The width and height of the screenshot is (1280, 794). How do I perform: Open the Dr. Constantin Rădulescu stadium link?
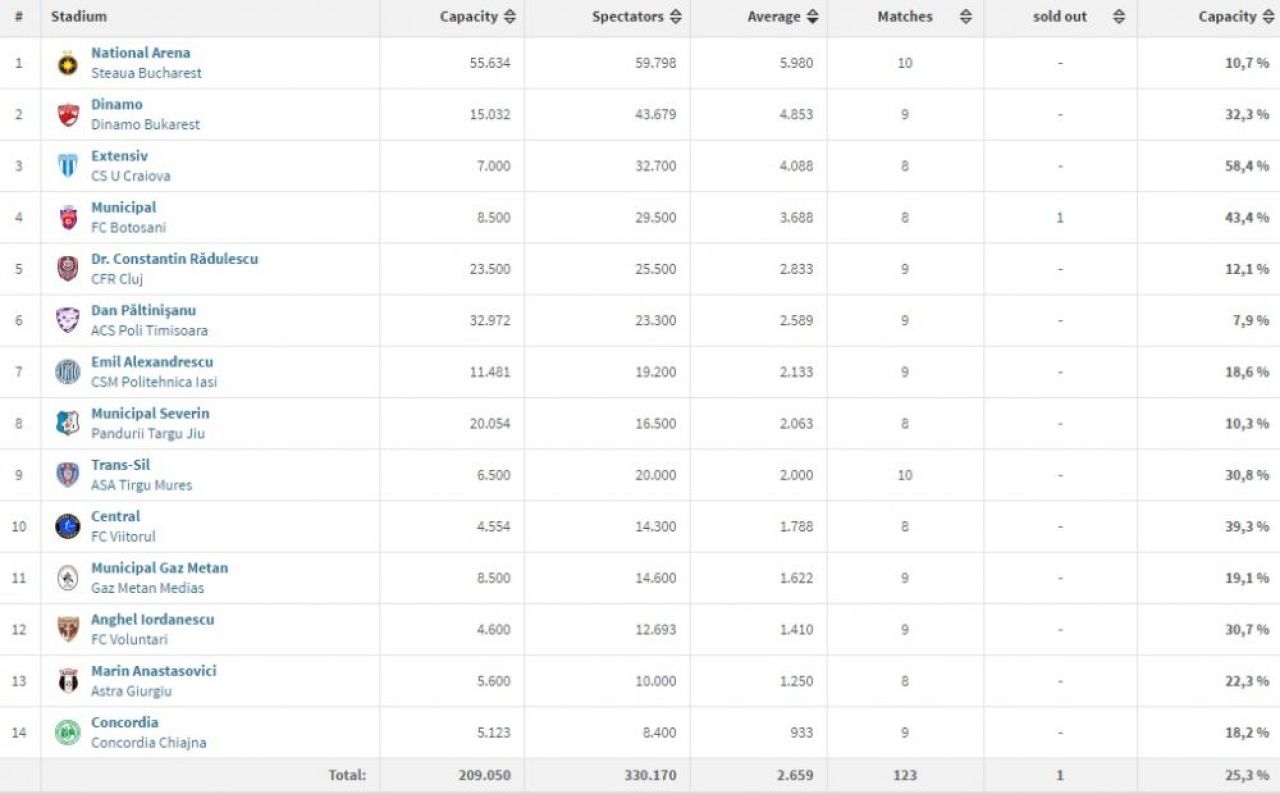[175, 259]
